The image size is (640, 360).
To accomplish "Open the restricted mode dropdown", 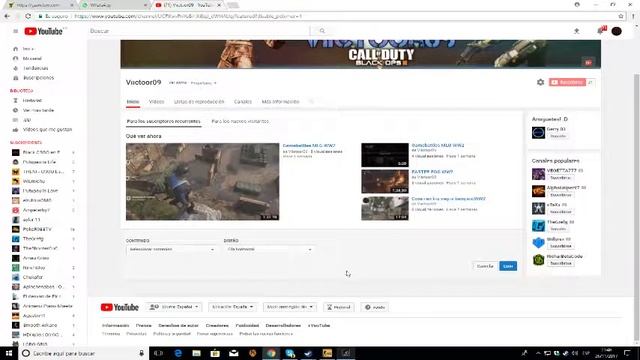I will pos(289,307).
